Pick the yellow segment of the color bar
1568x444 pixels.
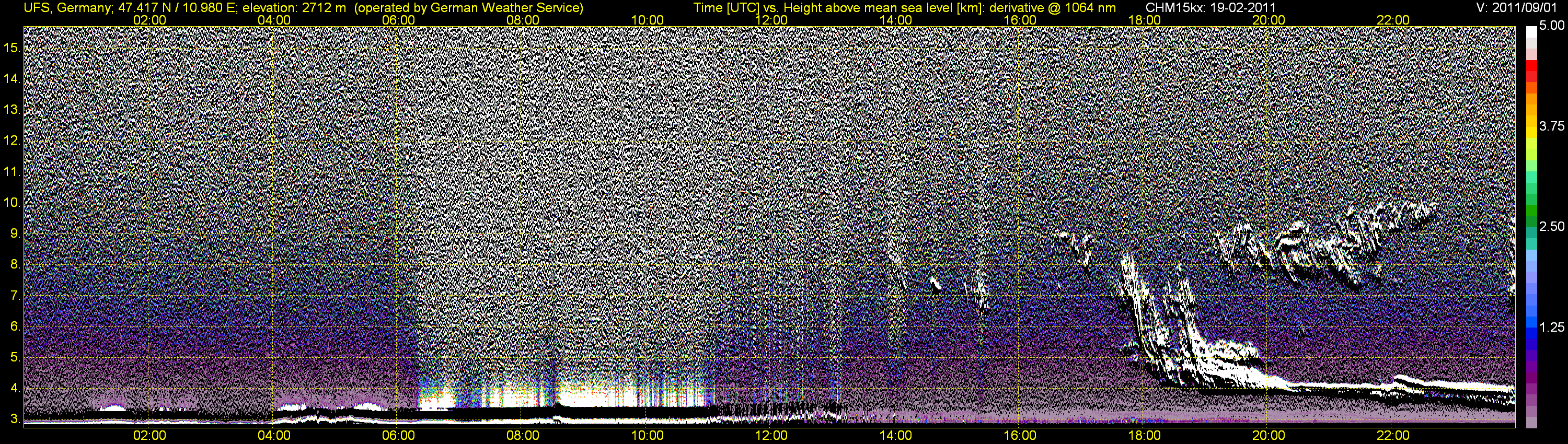coord(1531,134)
